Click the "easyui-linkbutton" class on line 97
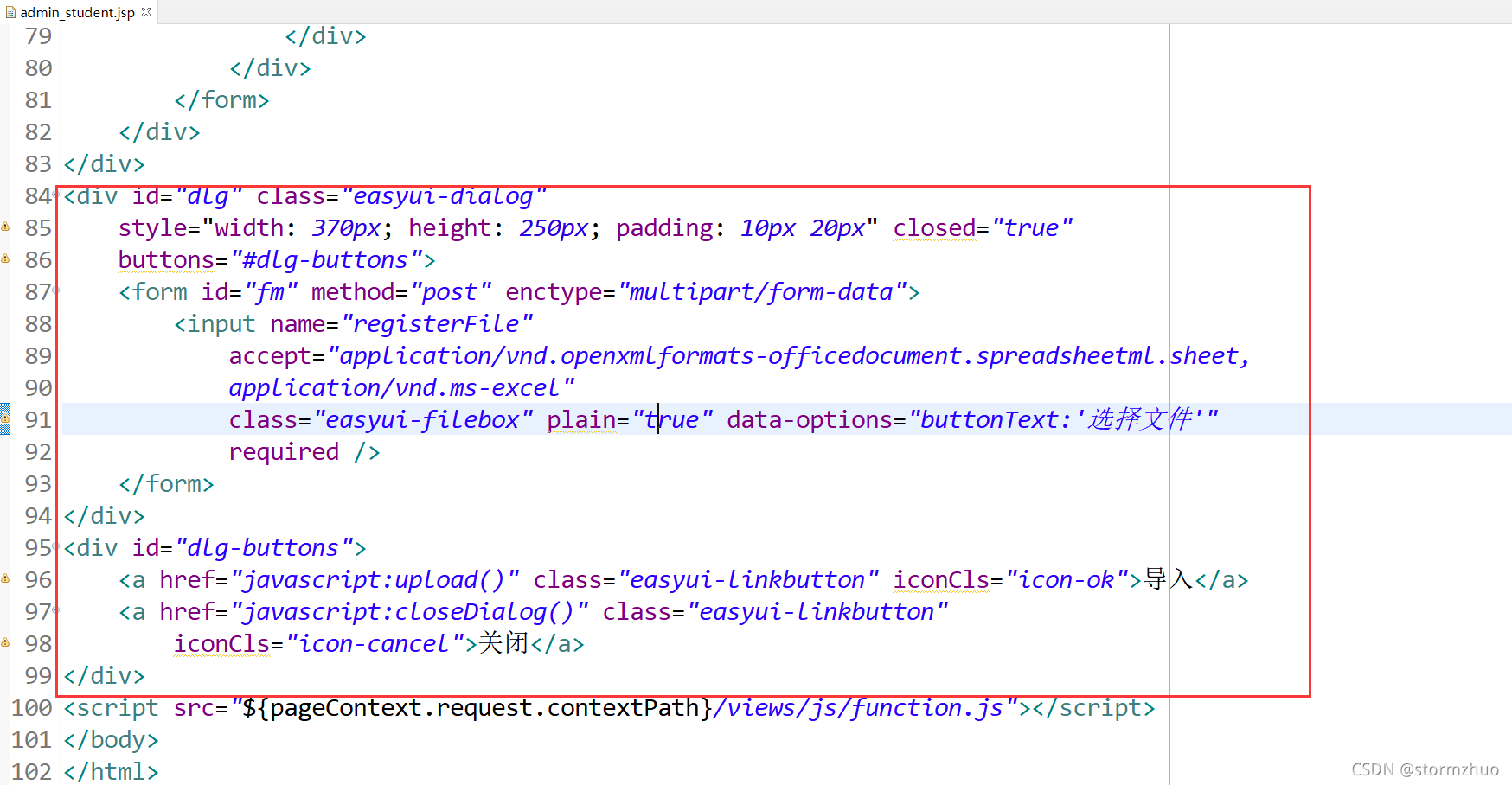 (x=817, y=612)
